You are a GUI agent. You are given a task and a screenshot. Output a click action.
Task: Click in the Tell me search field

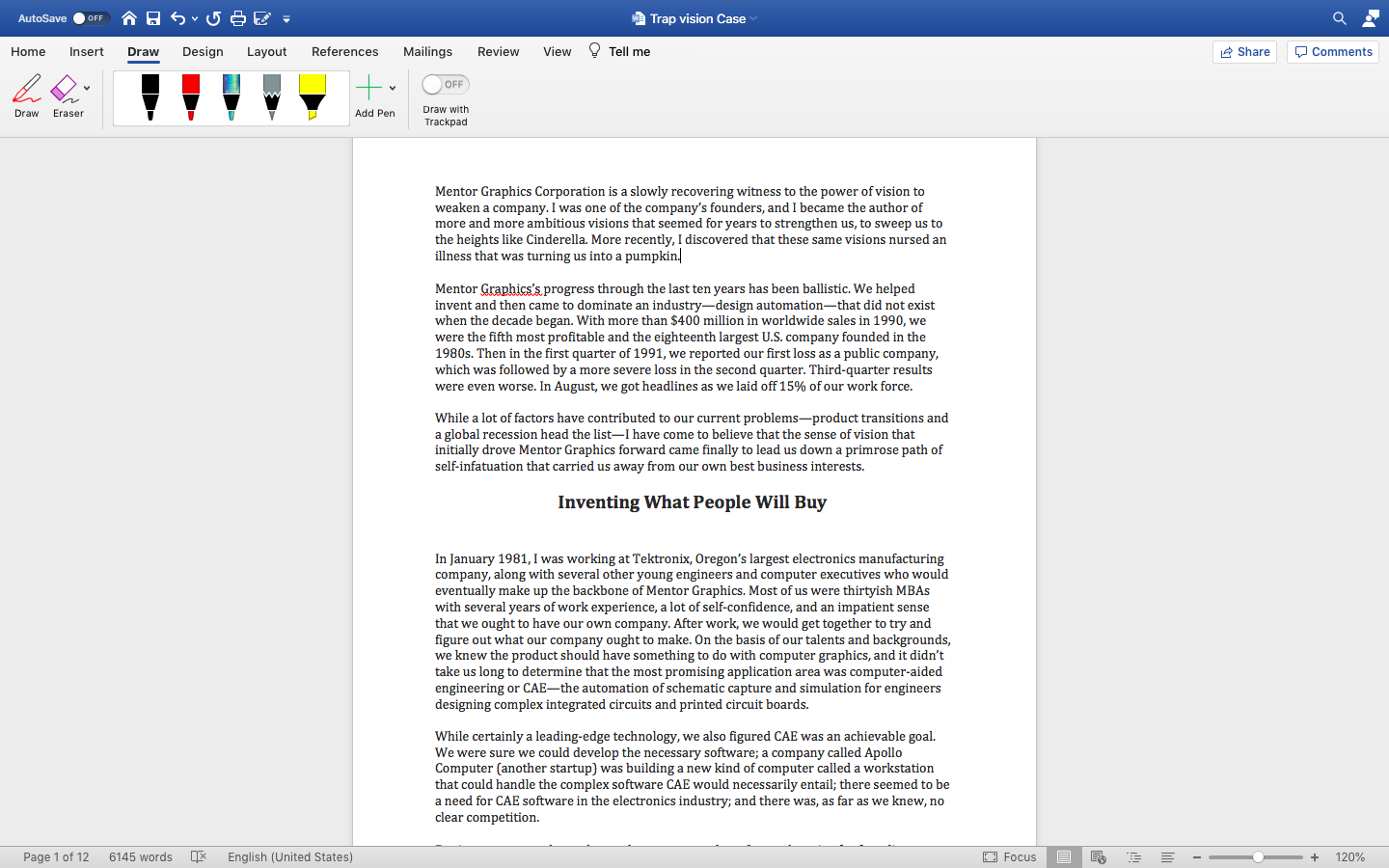pyautogui.click(x=629, y=51)
